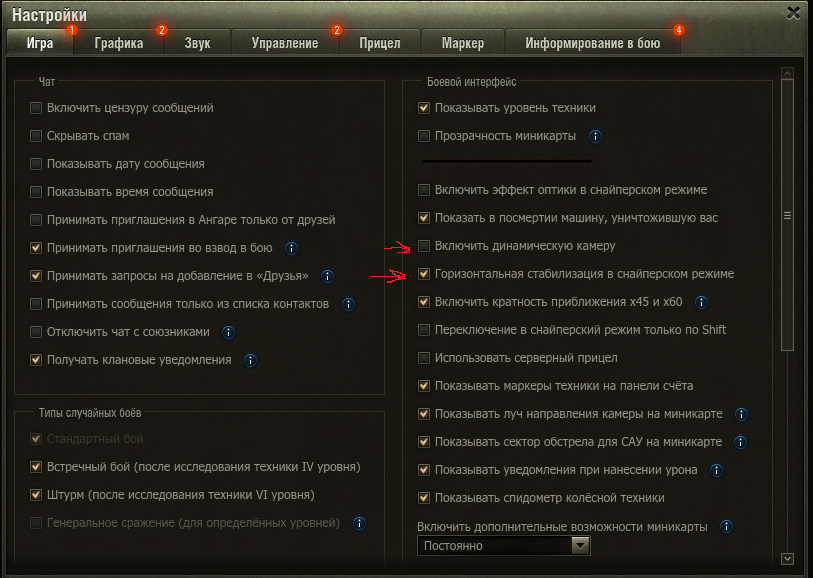Close the Настройки window
813x578 pixels.
pyautogui.click(x=793, y=13)
